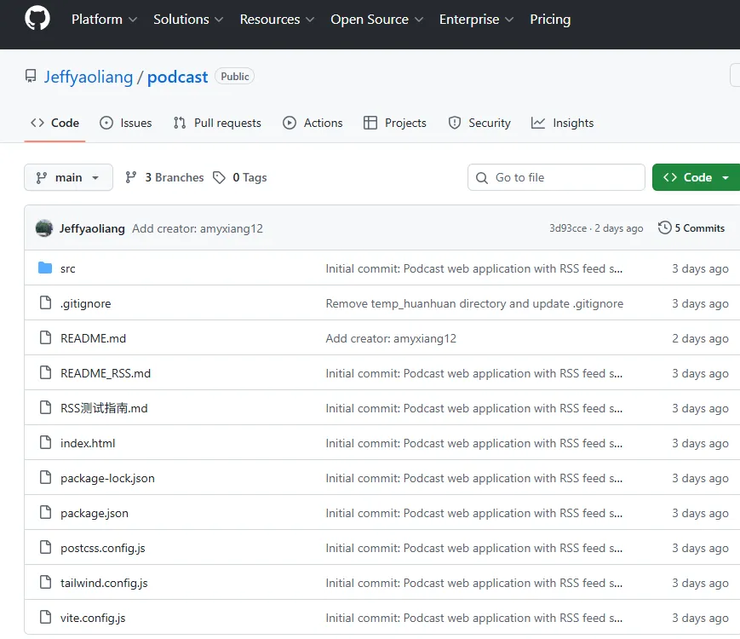This screenshot has height=639, width=740.
Task: Click the file icon next to README.md
Action: (x=44, y=338)
